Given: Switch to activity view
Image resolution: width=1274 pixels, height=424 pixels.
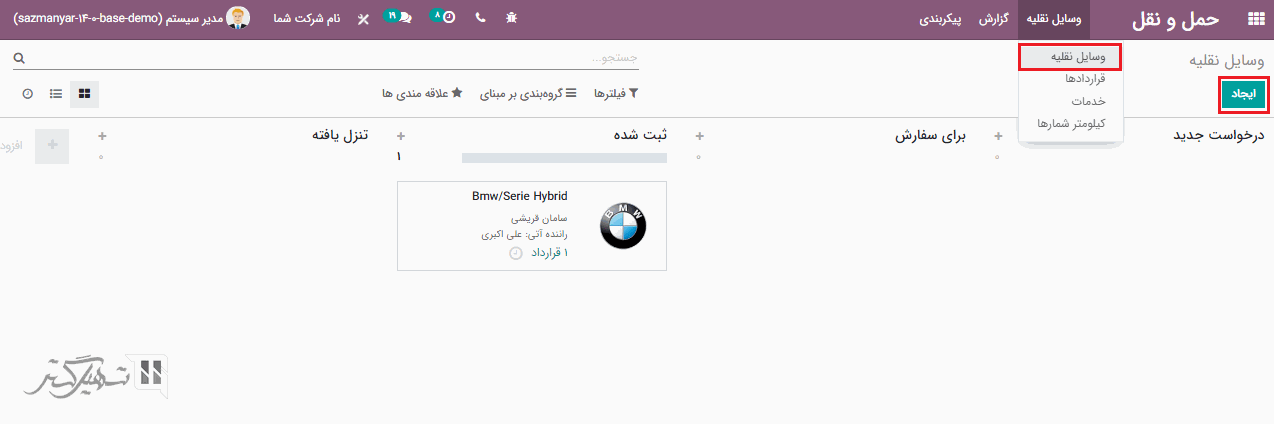Looking at the screenshot, I should [x=27, y=93].
